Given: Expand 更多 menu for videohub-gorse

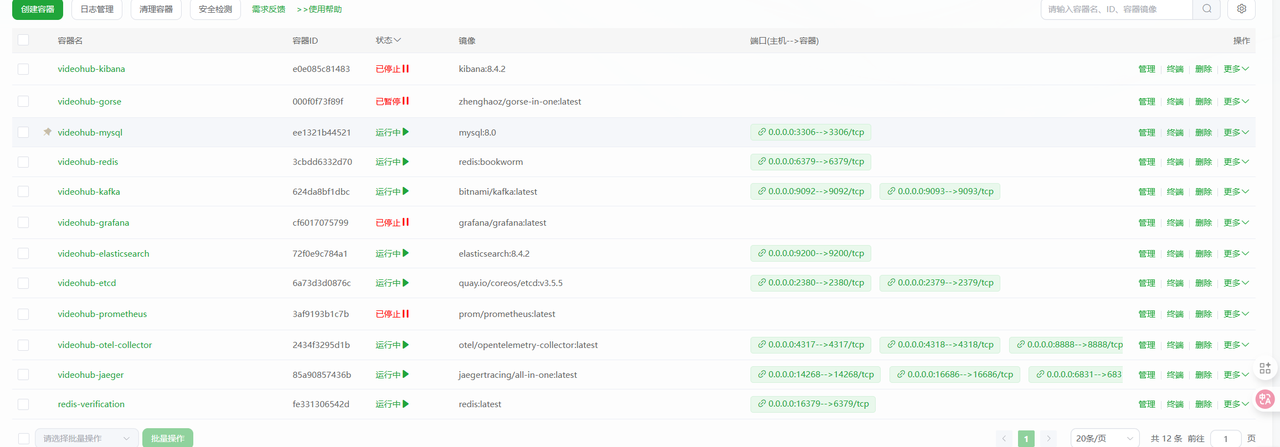Looking at the screenshot, I should click(1236, 101).
